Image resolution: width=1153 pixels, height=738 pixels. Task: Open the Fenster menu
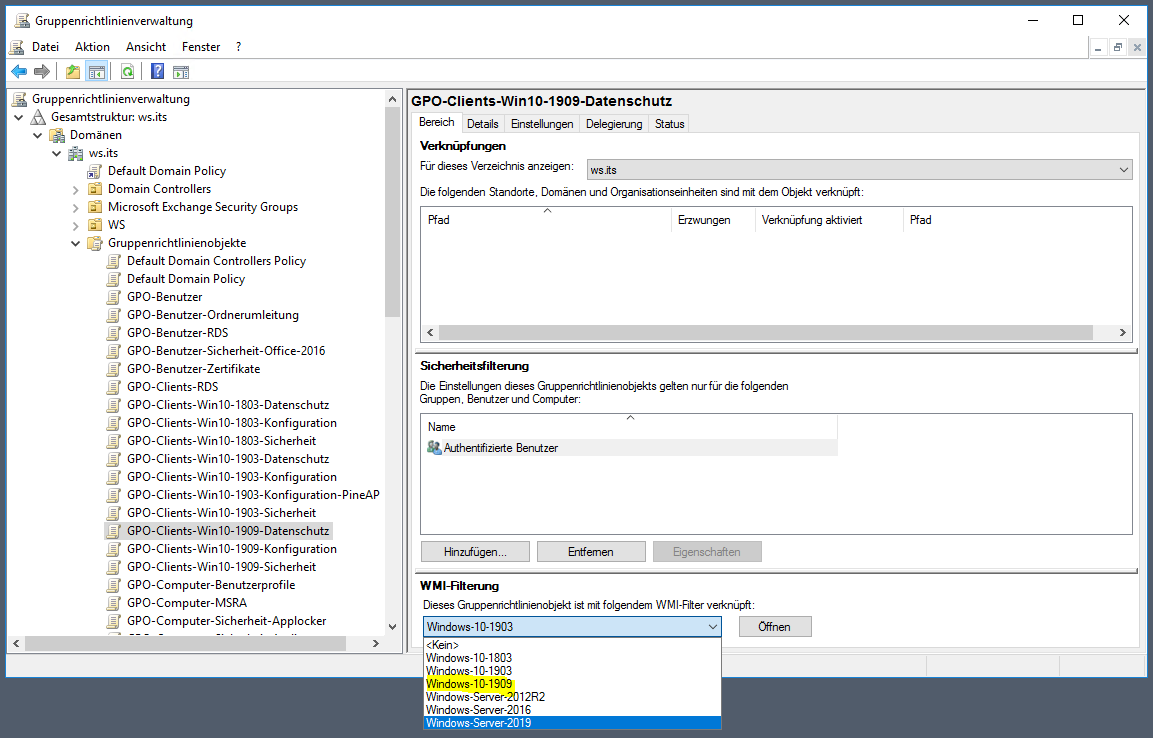point(201,47)
